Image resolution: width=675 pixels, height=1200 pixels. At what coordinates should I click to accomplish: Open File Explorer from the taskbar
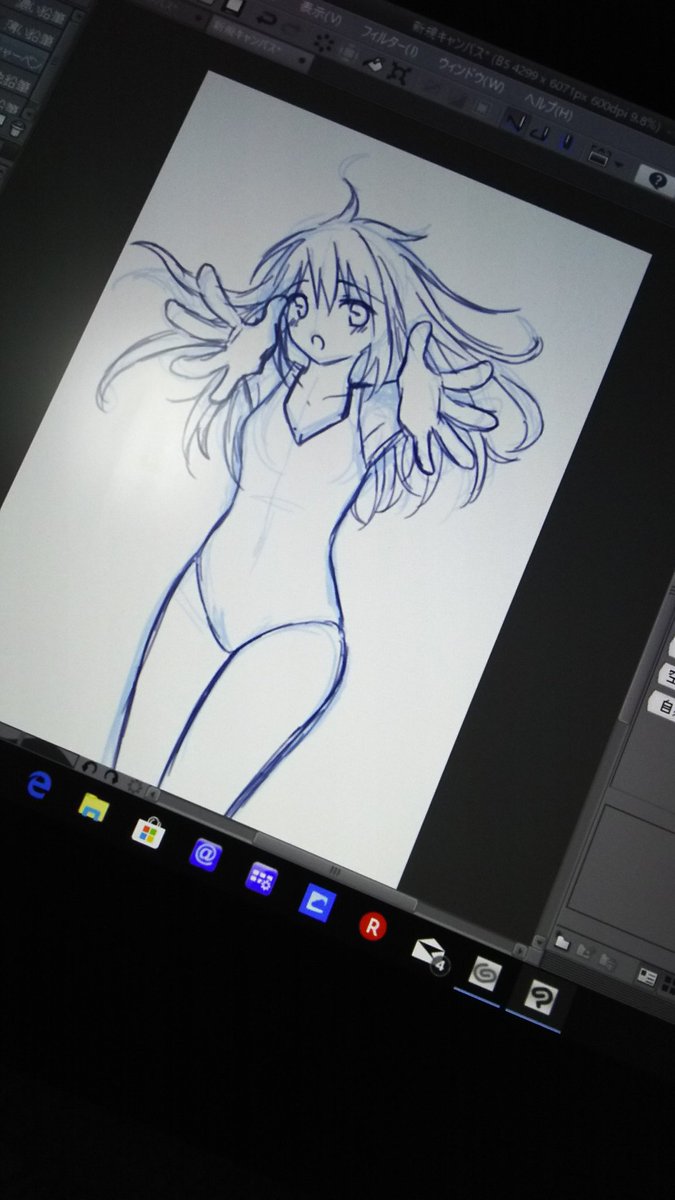[94, 806]
